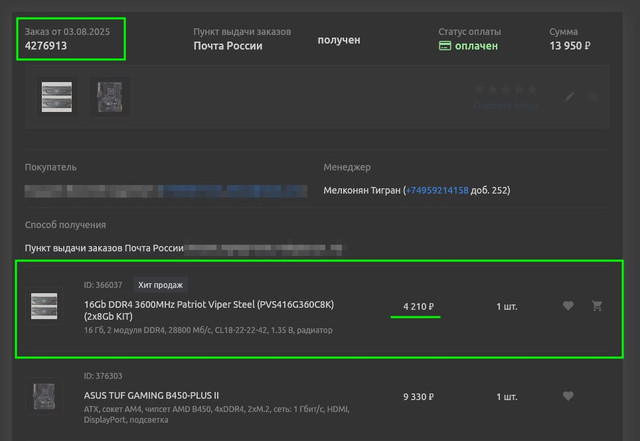
Task: Click the Почта России pickup point heading
Action: coord(228,46)
